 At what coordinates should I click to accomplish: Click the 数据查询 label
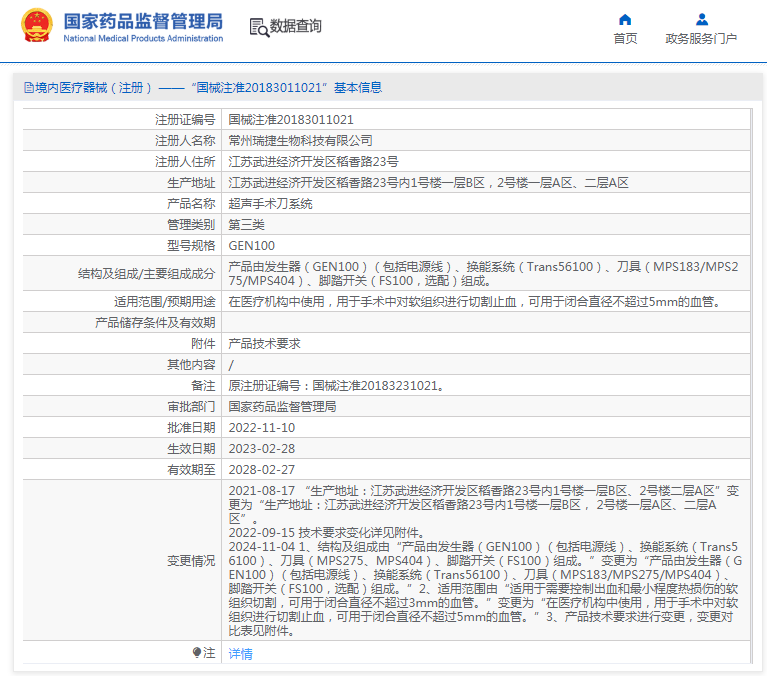pos(295,26)
